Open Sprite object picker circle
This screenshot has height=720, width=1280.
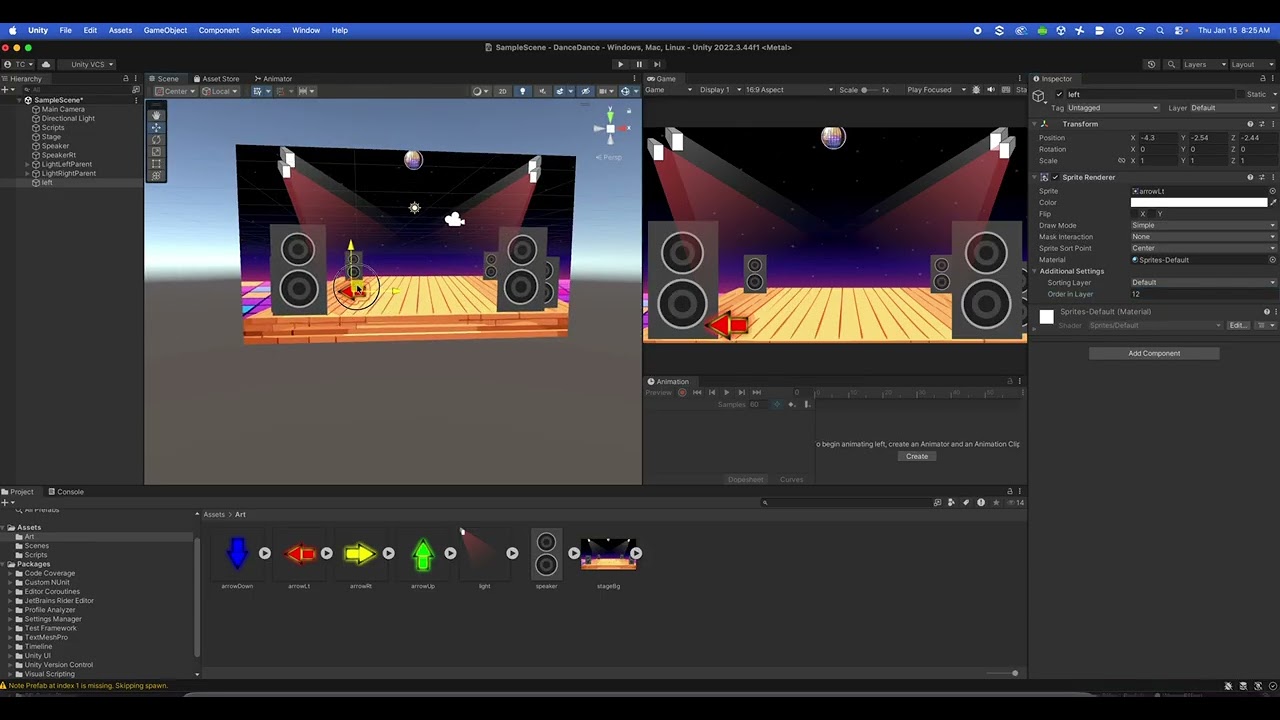[x=1273, y=191]
